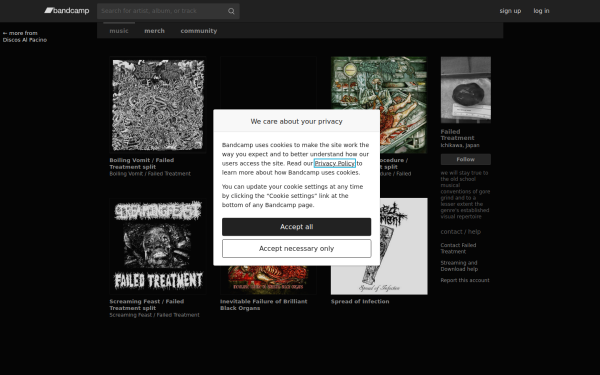
Task: Open the Spread of Infection title link
Action: pyautogui.click(x=360, y=302)
